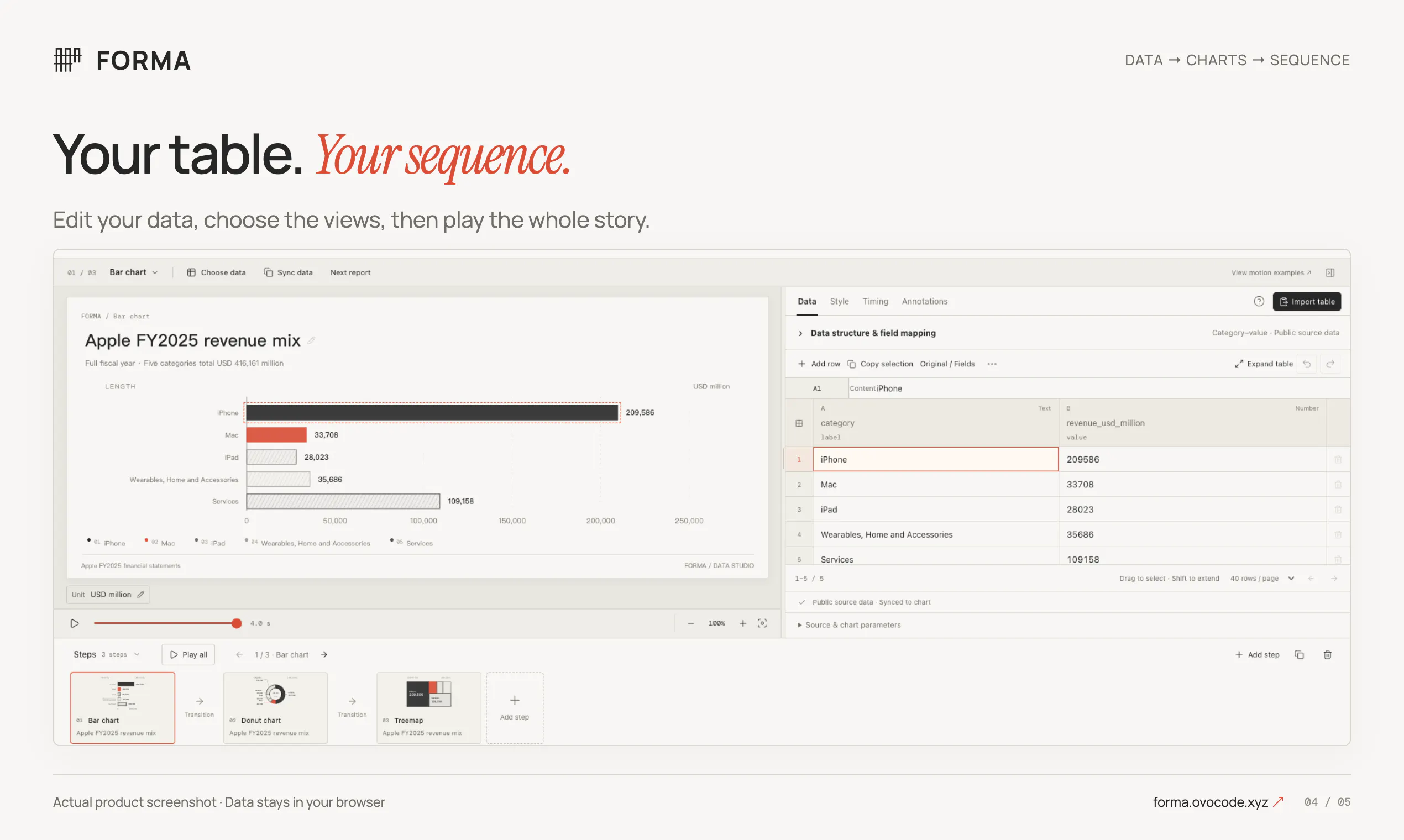Click the Import table button
Image resolution: width=1404 pixels, height=840 pixels.
coord(1307,302)
